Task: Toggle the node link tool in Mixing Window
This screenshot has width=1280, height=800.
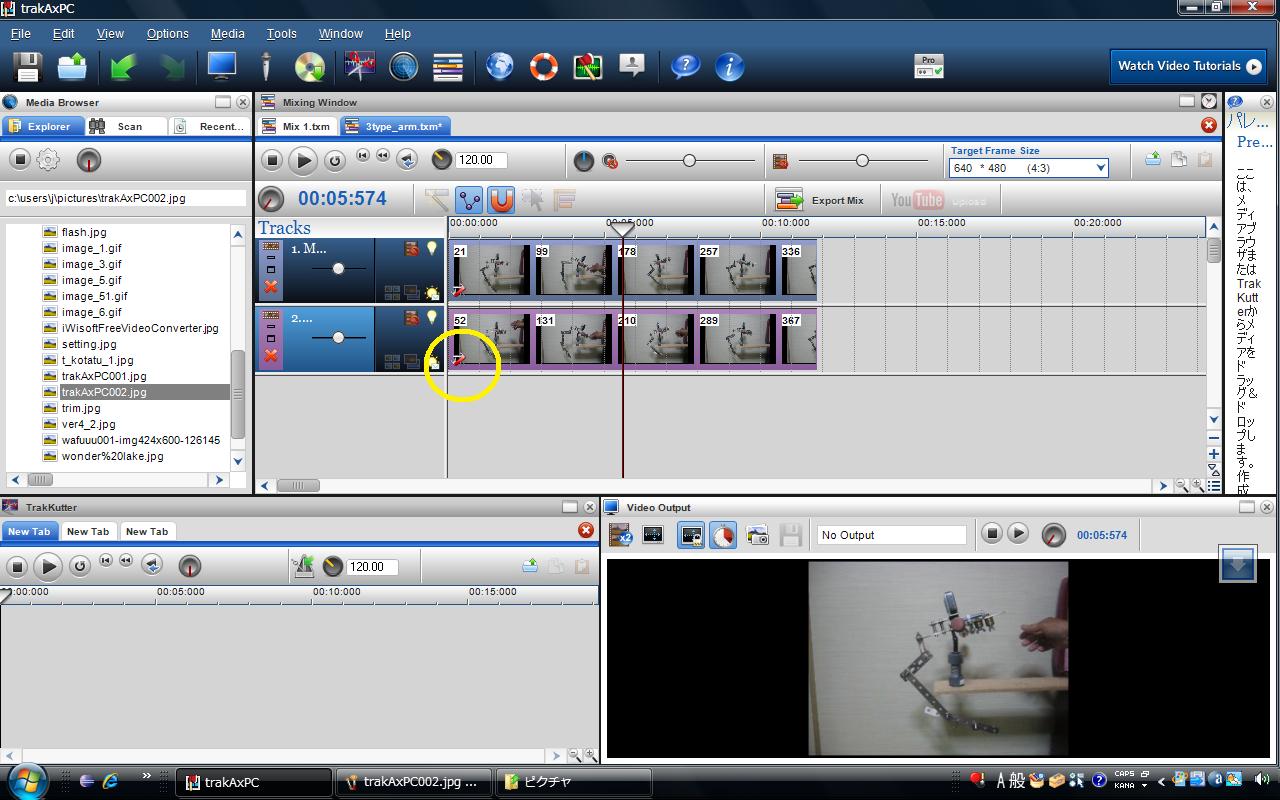Action: click(x=469, y=199)
